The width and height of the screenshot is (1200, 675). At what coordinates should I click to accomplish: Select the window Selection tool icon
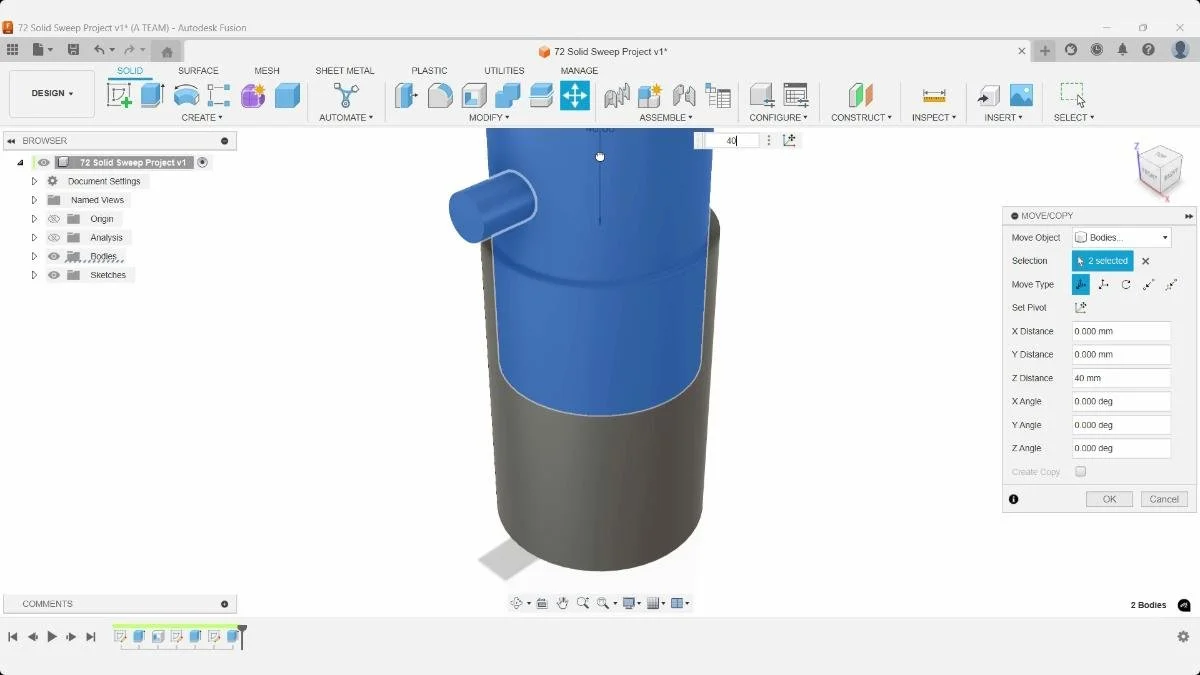click(x=1073, y=95)
